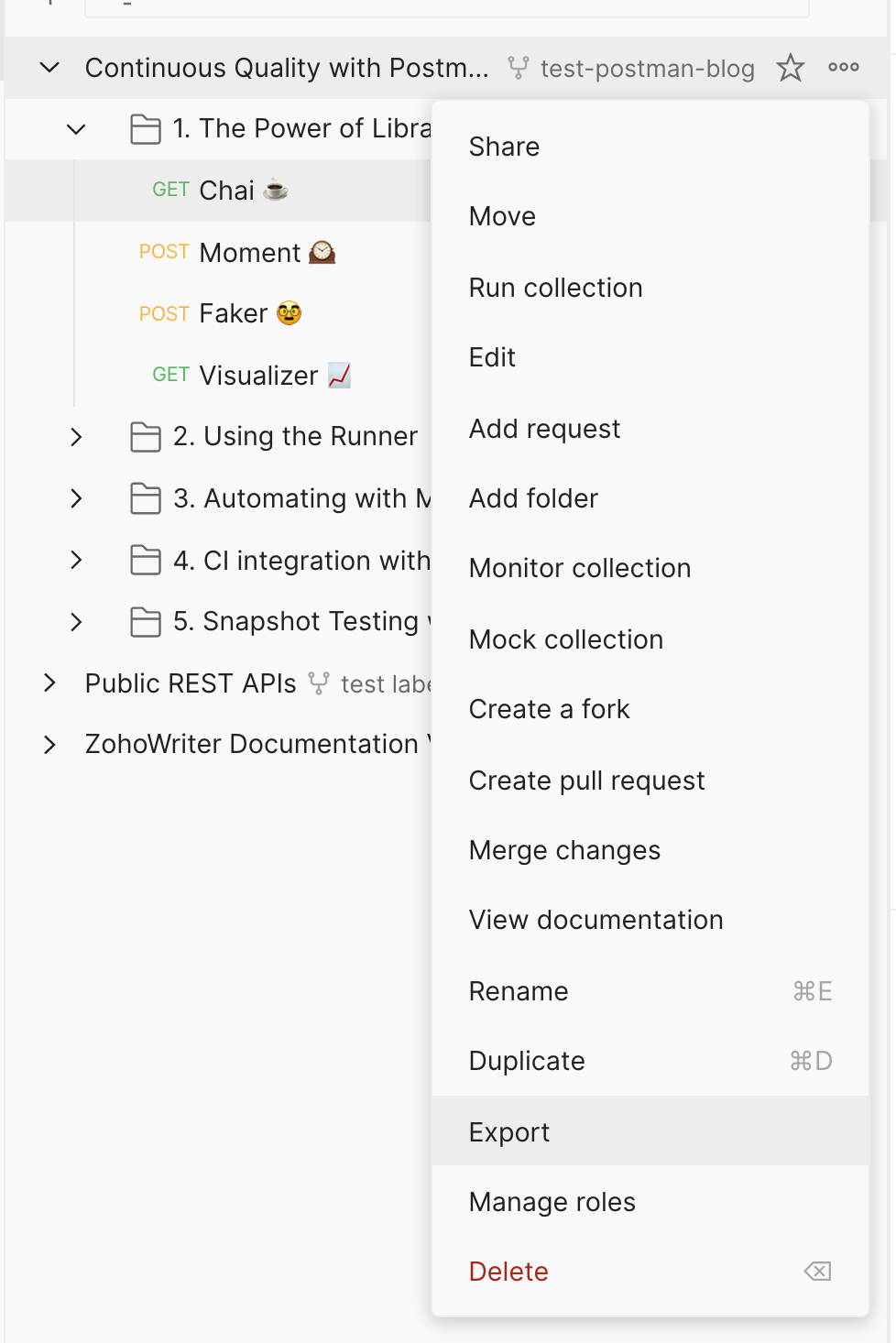Click the Using the Runner folder icon
The height and width of the screenshot is (1343, 896).
coord(146,437)
